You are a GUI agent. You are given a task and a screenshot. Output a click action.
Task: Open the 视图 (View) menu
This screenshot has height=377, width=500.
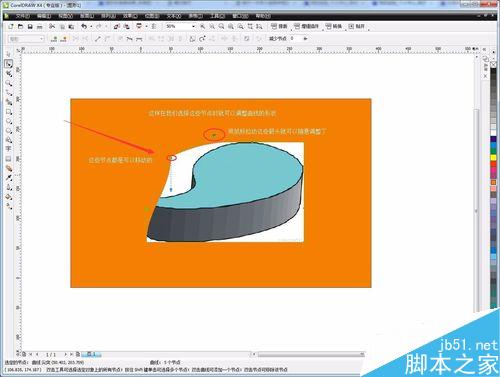(x=66, y=16)
